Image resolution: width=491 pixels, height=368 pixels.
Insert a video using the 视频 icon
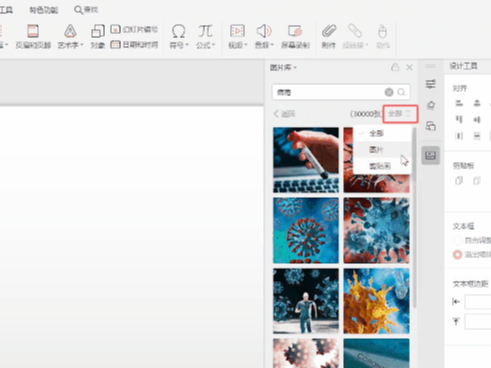coord(237,36)
